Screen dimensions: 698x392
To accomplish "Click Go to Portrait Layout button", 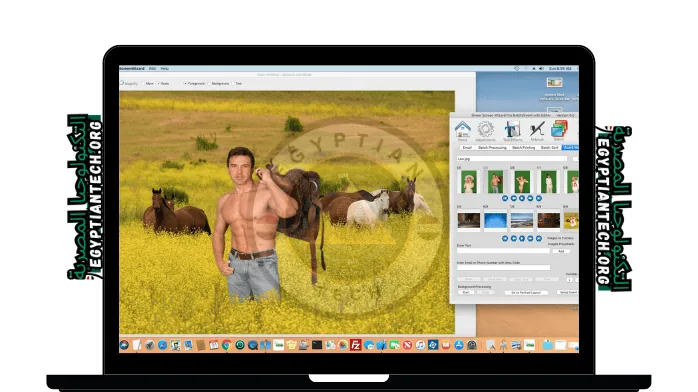I will [526, 292].
